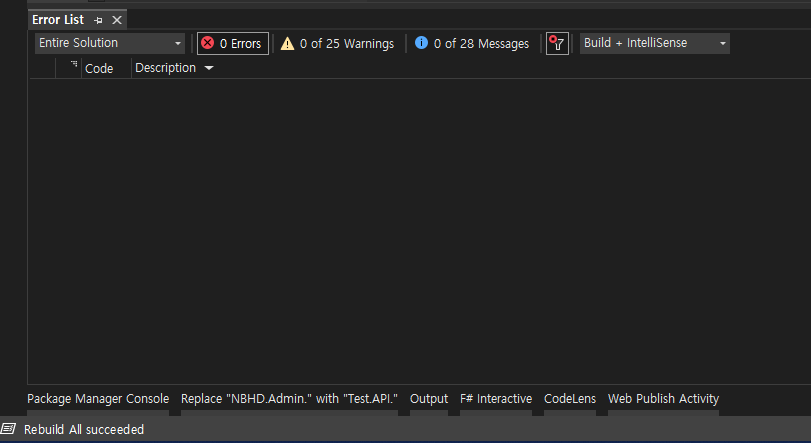The width and height of the screenshot is (811, 443).
Task: Close the Error List panel
Action: pyautogui.click(x=117, y=20)
